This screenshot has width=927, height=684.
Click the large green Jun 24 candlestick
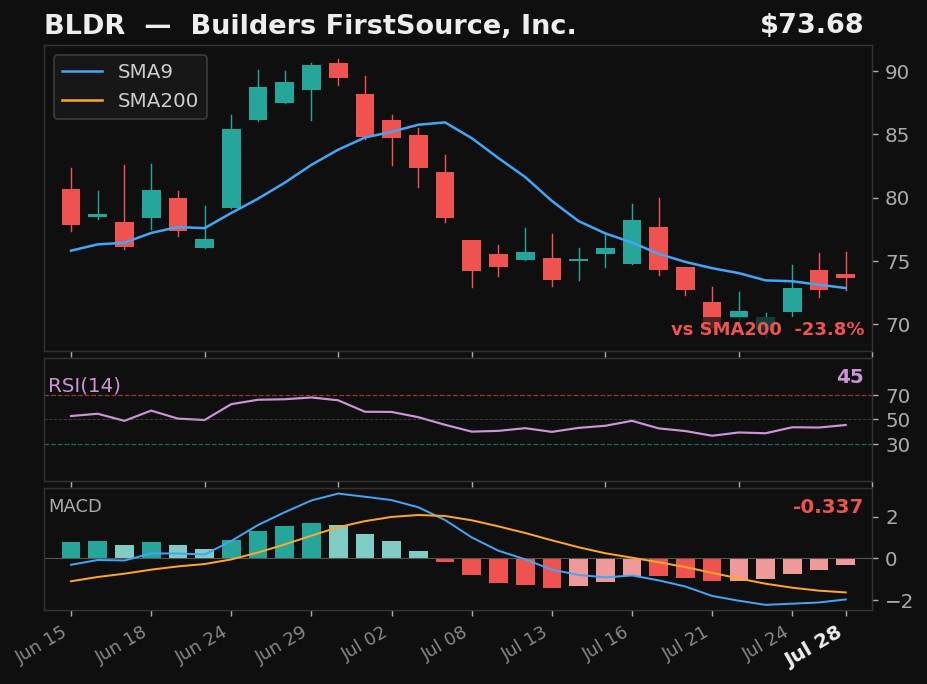coord(231,168)
